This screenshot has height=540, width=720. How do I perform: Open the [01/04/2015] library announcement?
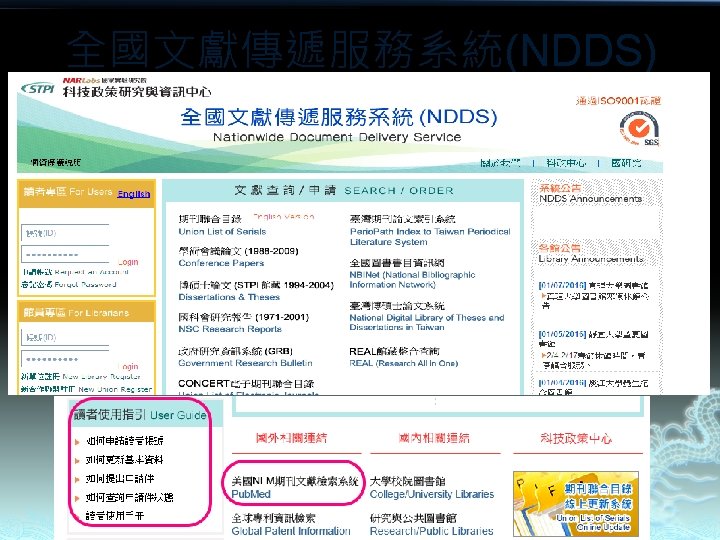point(593,387)
